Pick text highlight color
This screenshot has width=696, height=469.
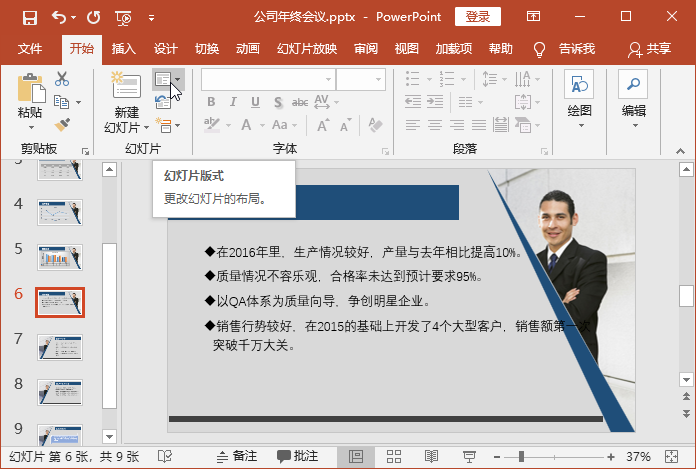(212, 125)
